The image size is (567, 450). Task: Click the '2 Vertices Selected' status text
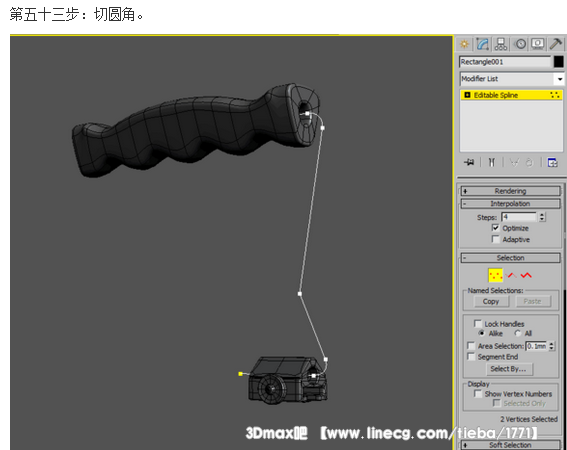tap(529, 419)
